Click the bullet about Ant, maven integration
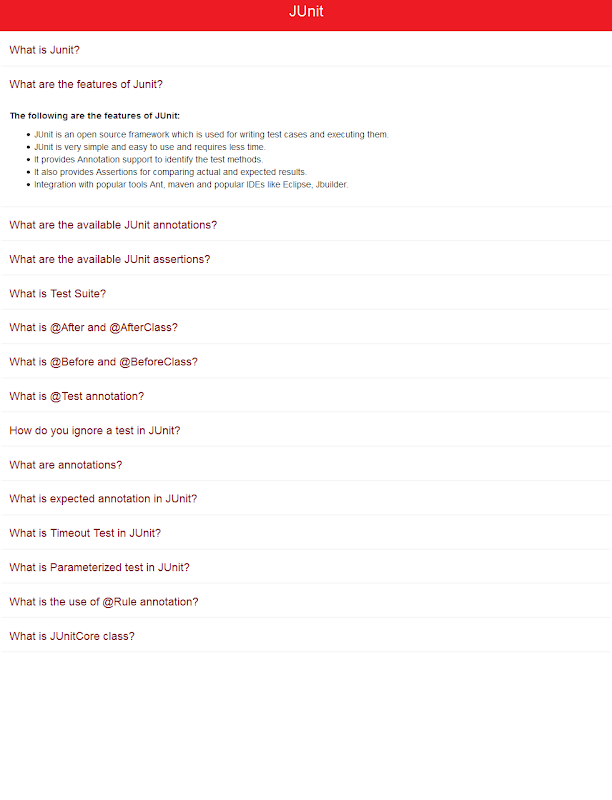 tap(191, 185)
